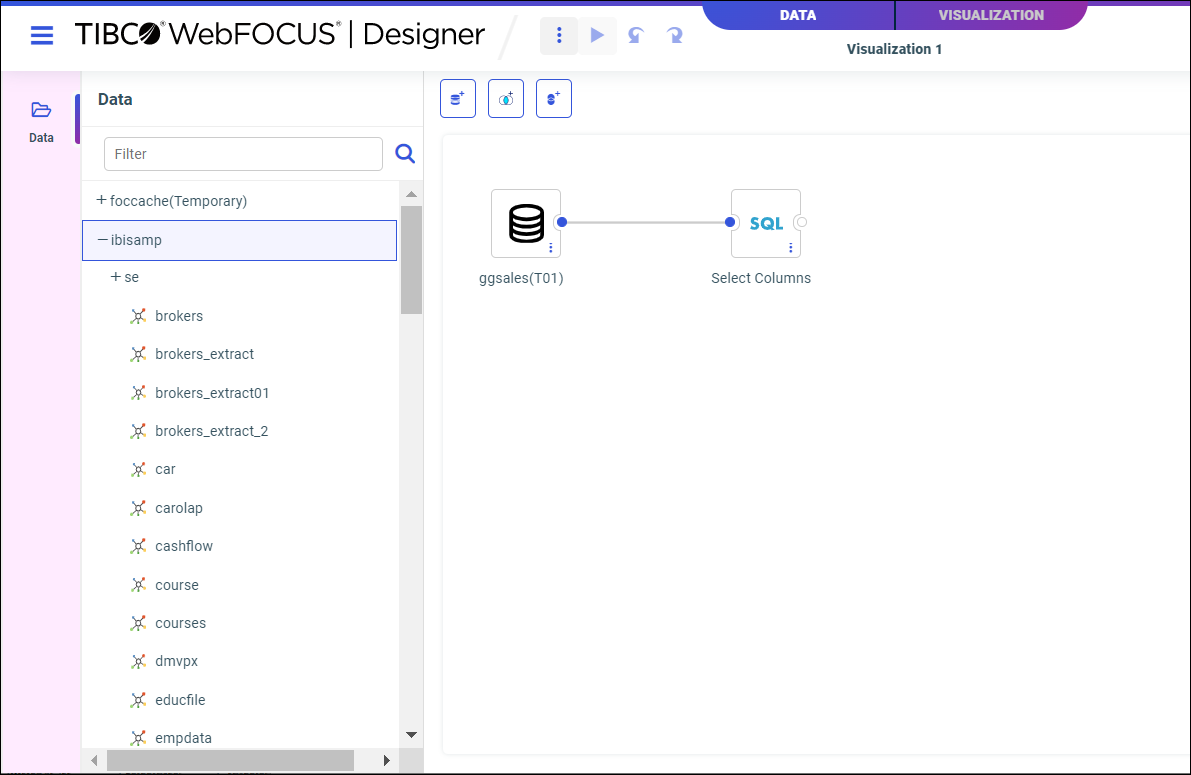Click the add data source icon
1191x775 pixels.
458,99
